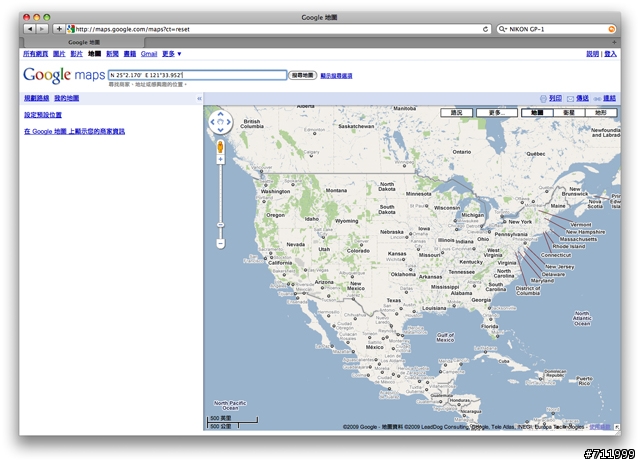This screenshot has width=640, height=462.
Task: Click the 登入 sign-in link
Action: 610,54
